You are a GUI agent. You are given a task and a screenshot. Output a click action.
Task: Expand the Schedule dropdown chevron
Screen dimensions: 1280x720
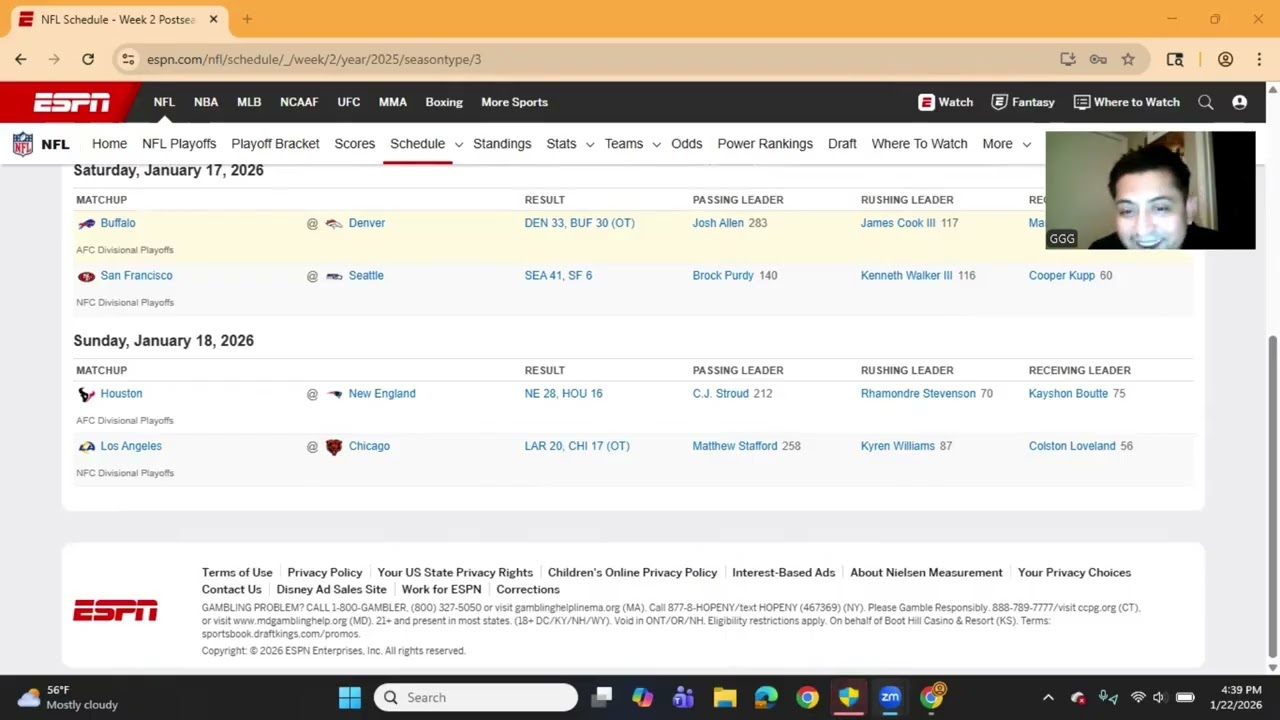[x=458, y=144]
